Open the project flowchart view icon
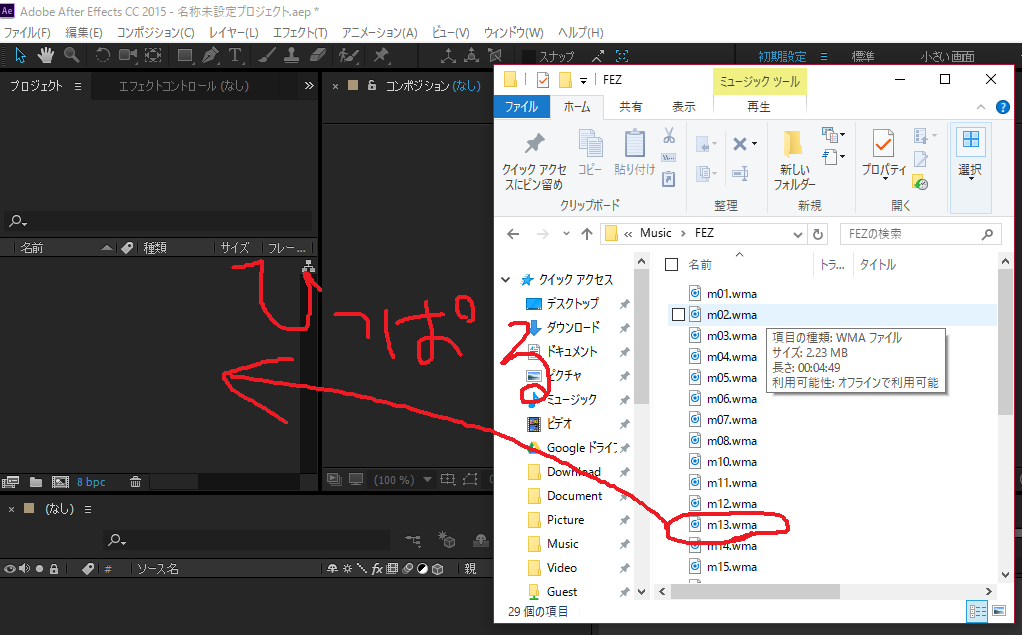 click(x=308, y=266)
